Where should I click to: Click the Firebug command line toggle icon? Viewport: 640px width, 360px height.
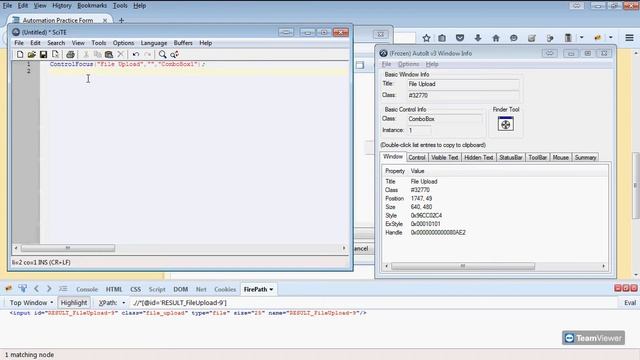pyautogui.click(x=63, y=289)
